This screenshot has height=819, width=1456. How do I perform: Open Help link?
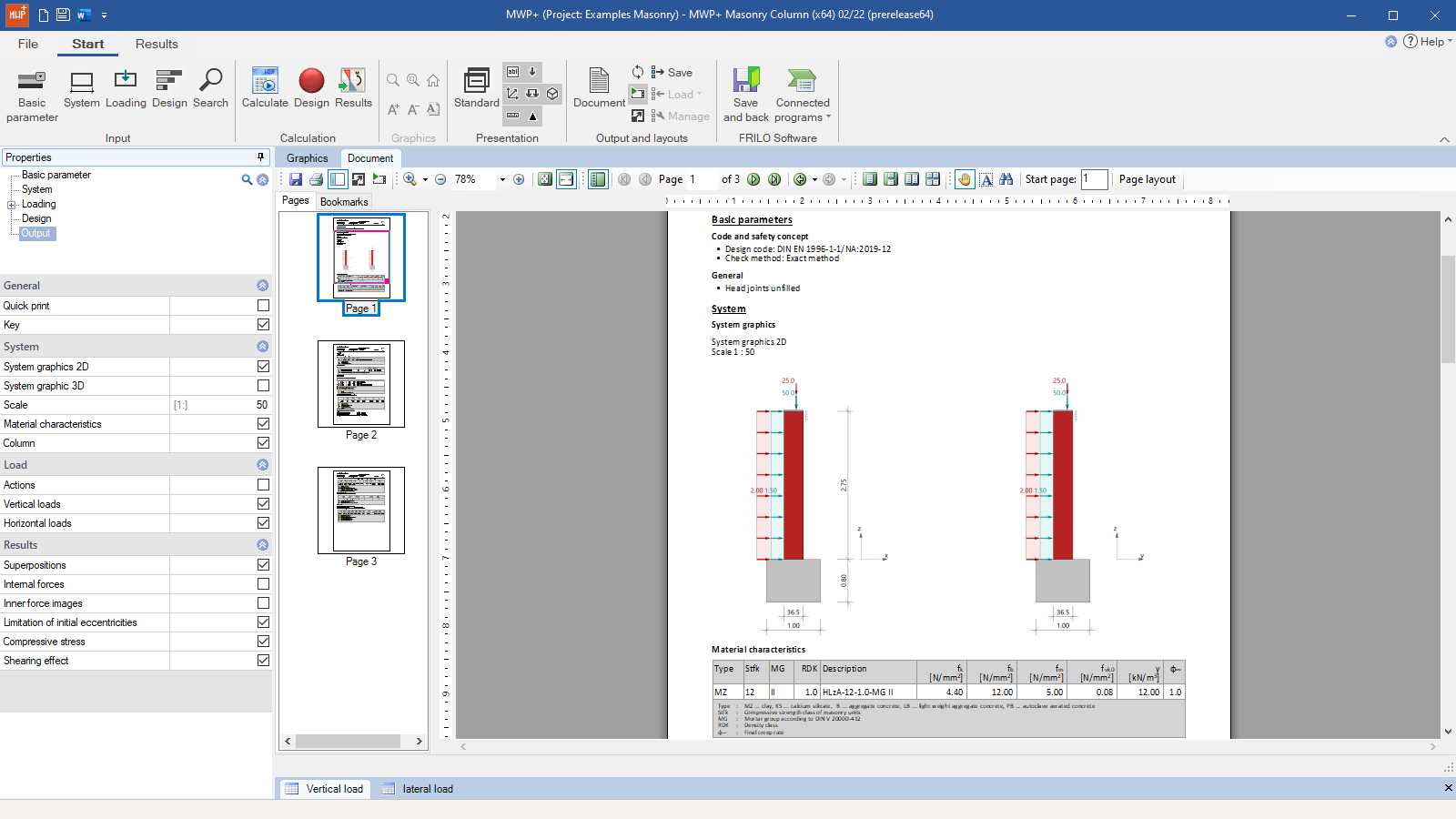click(1427, 42)
